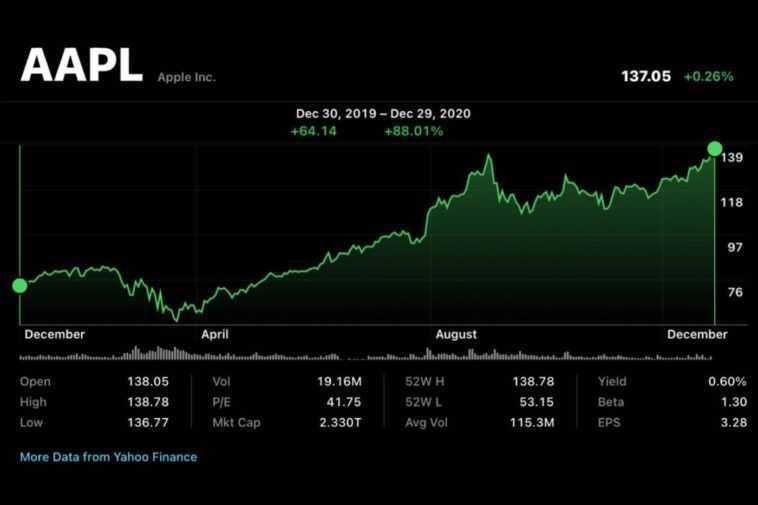Click the Mkt Cap label
The height and width of the screenshot is (505, 758).
(236, 423)
